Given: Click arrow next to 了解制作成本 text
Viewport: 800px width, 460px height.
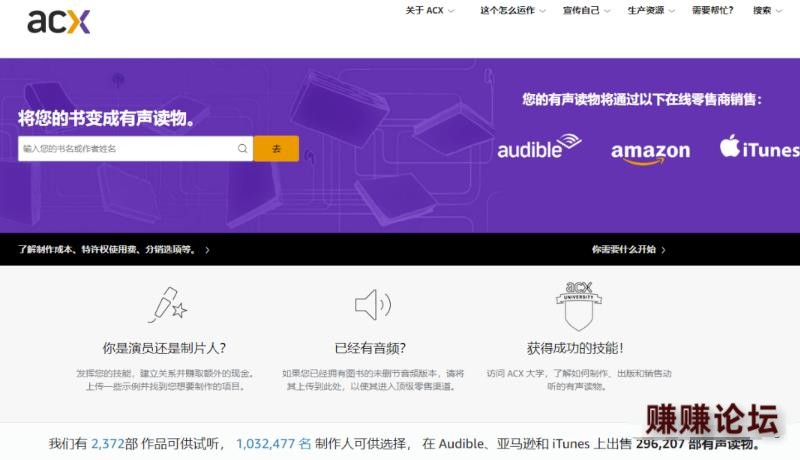Looking at the screenshot, I should click(x=207, y=250).
